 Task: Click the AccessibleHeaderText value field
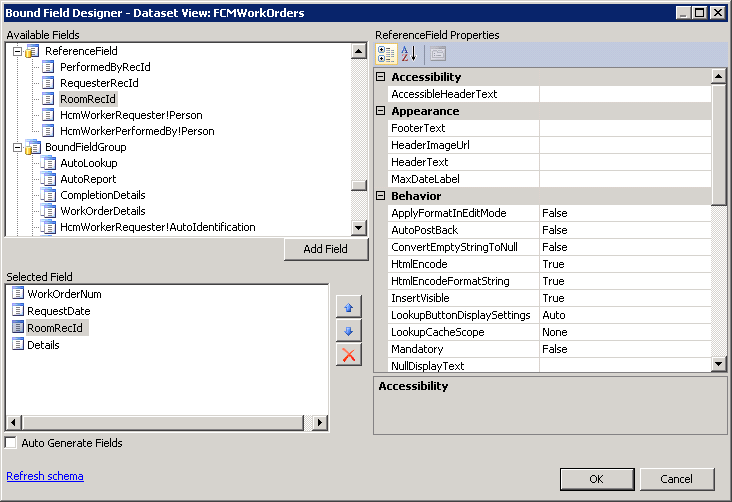[x=625, y=94]
